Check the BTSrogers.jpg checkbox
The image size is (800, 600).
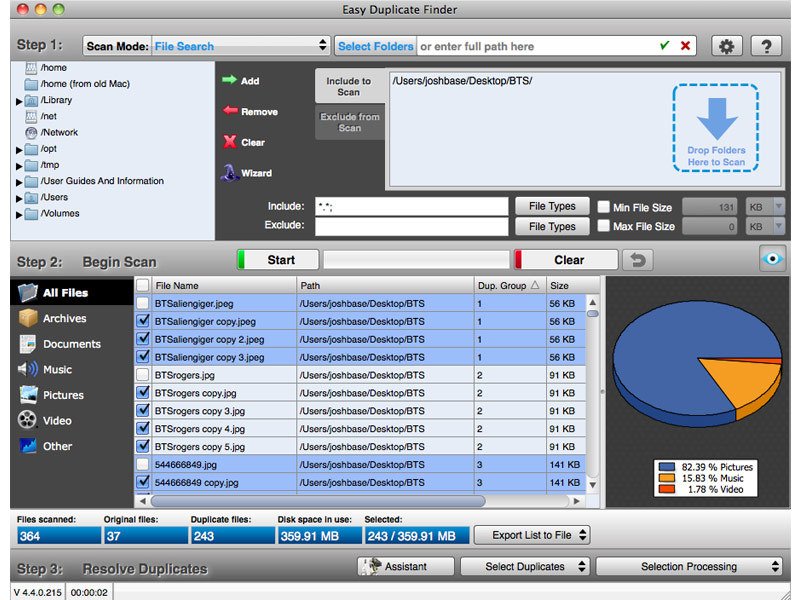143,374
